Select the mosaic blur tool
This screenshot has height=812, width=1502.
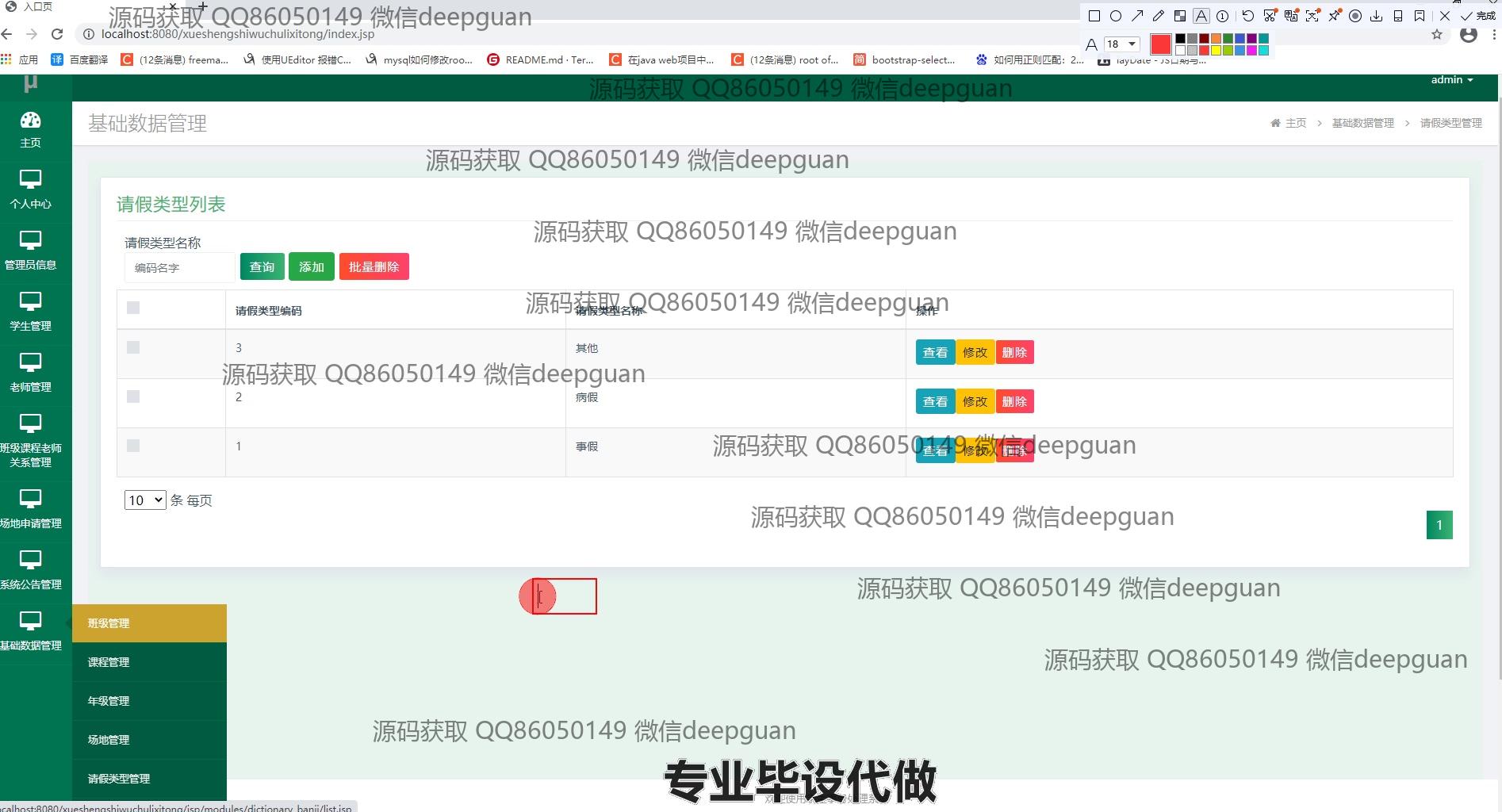click(x=1180, y=16)
